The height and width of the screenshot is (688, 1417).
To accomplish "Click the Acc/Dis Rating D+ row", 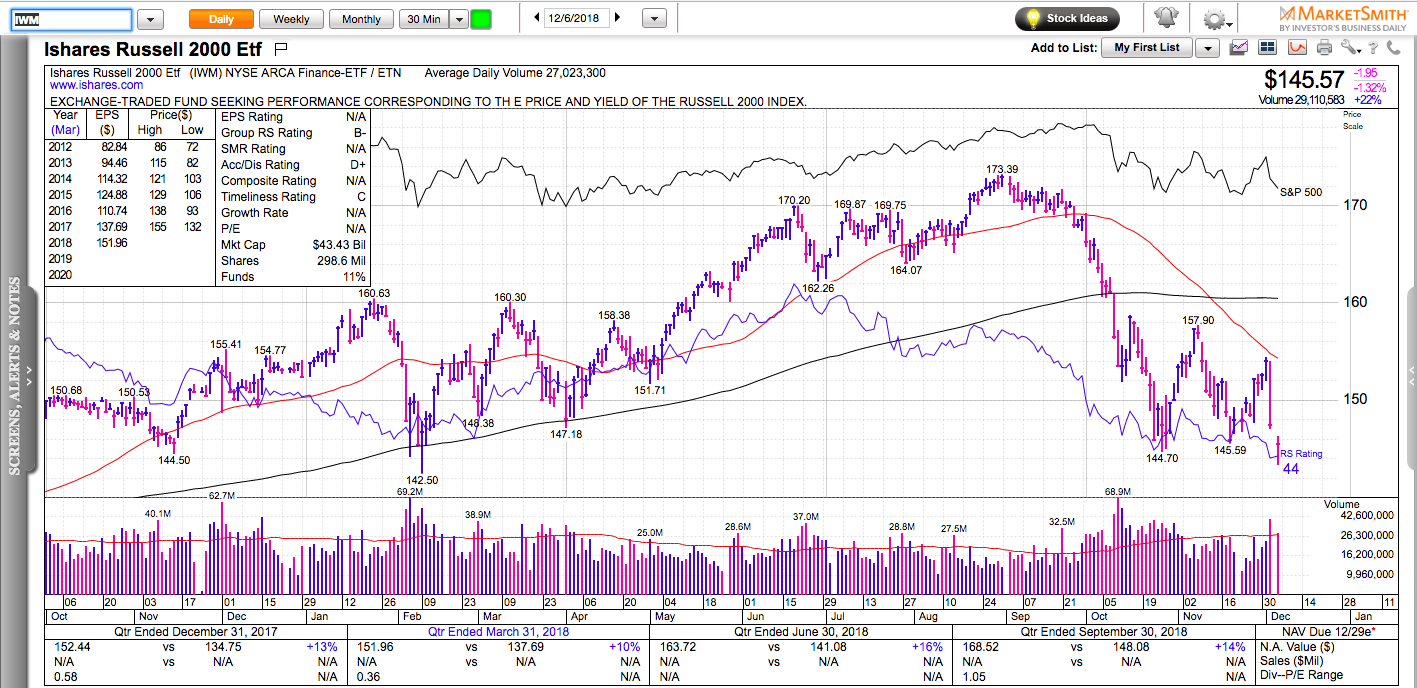I will click(x=294, y=165).
